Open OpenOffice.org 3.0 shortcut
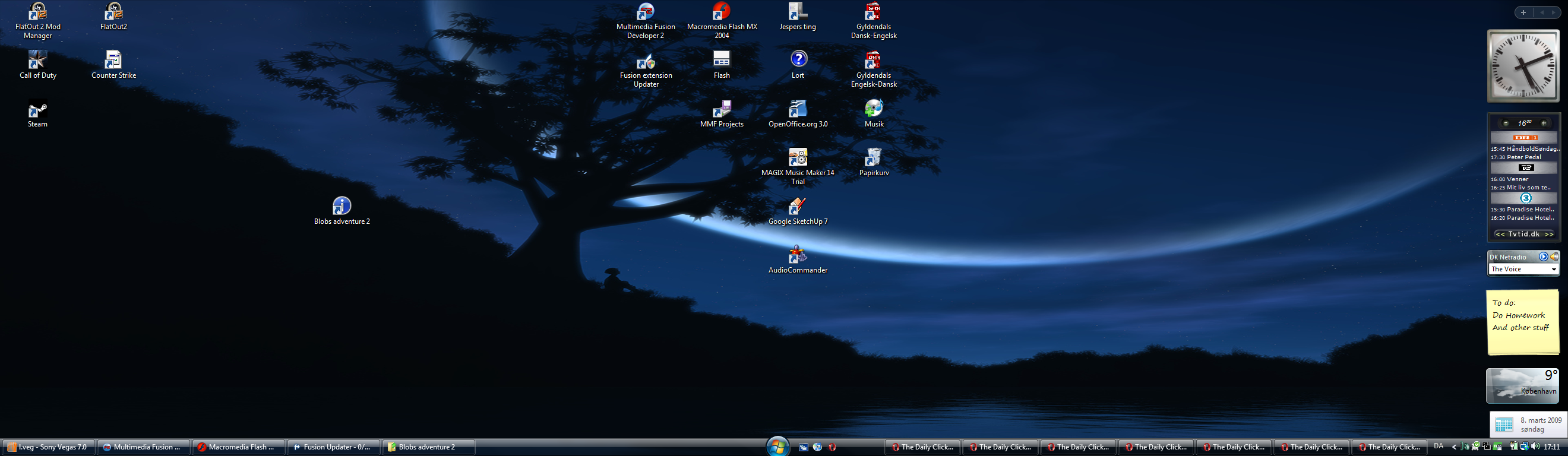This screenshot has width=1568, height=456. click(x=798, y=110)
